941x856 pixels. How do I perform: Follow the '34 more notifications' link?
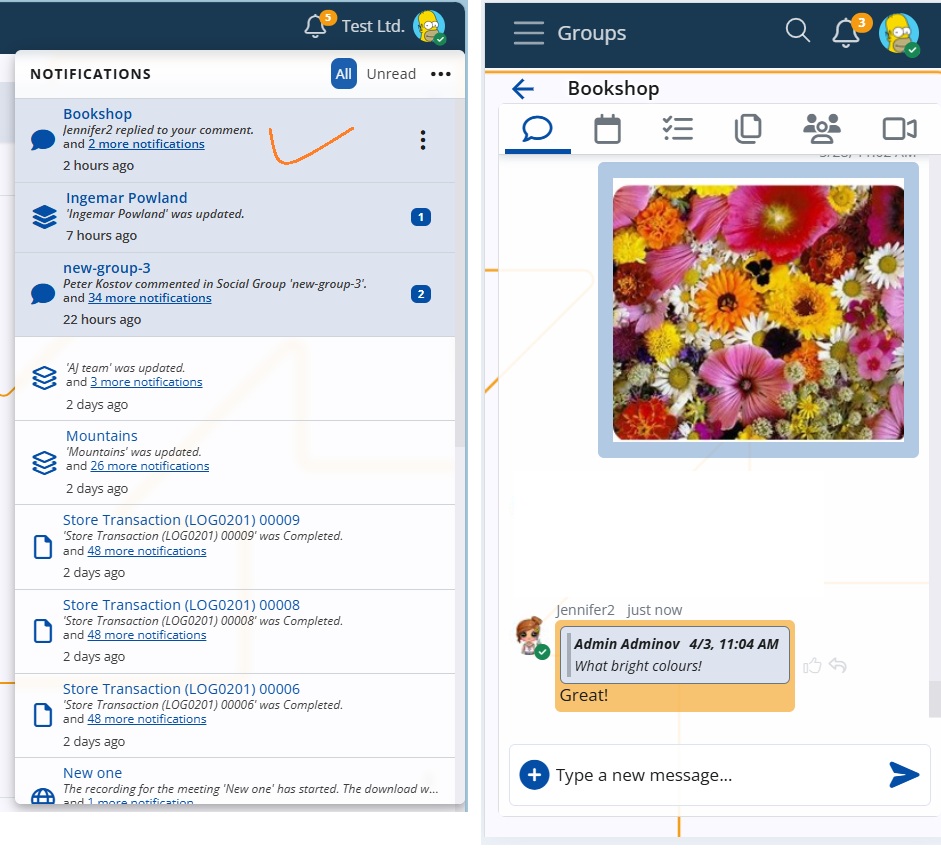click(150, 298)
